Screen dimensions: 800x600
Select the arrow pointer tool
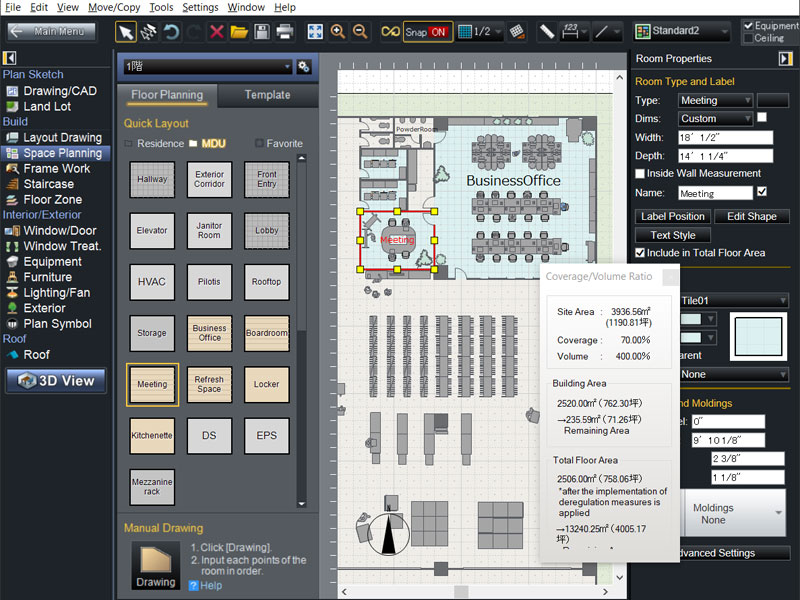click(126, 32)
